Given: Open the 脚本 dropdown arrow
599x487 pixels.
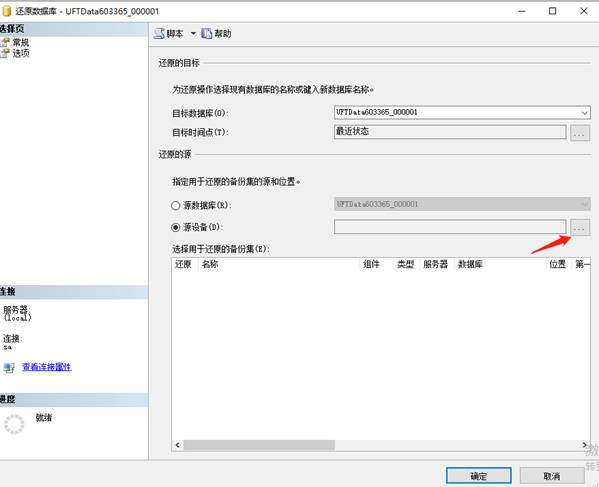Looking at the screenshot, I should (x=193, y=34).
